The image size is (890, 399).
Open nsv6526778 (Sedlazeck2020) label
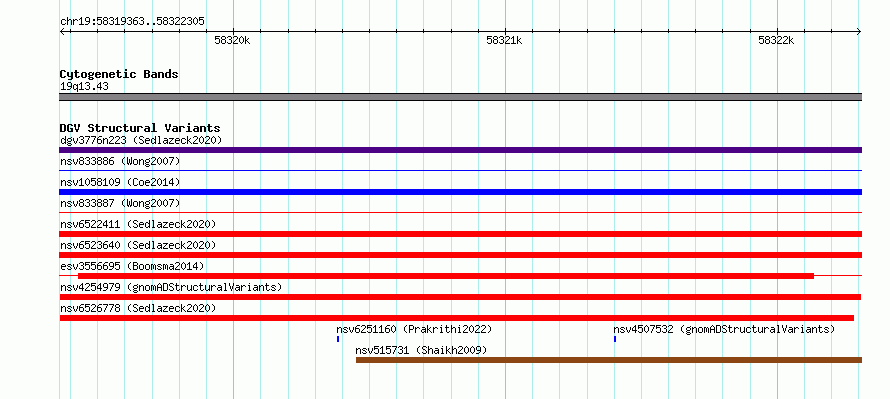138,308
